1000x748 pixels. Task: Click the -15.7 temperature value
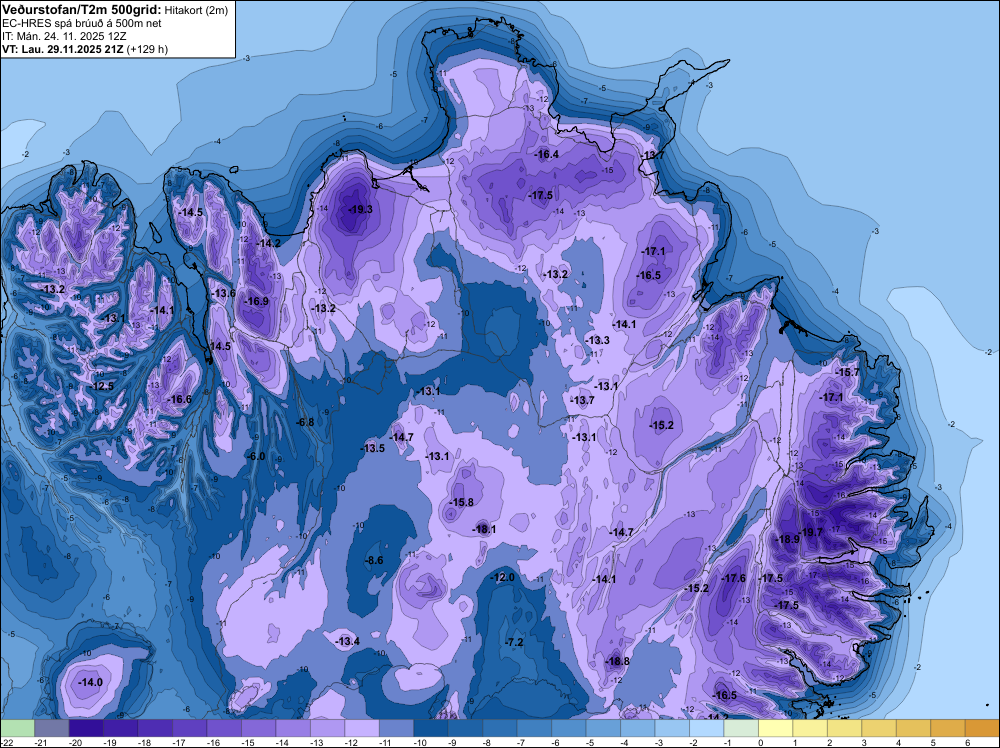(848, 372)
